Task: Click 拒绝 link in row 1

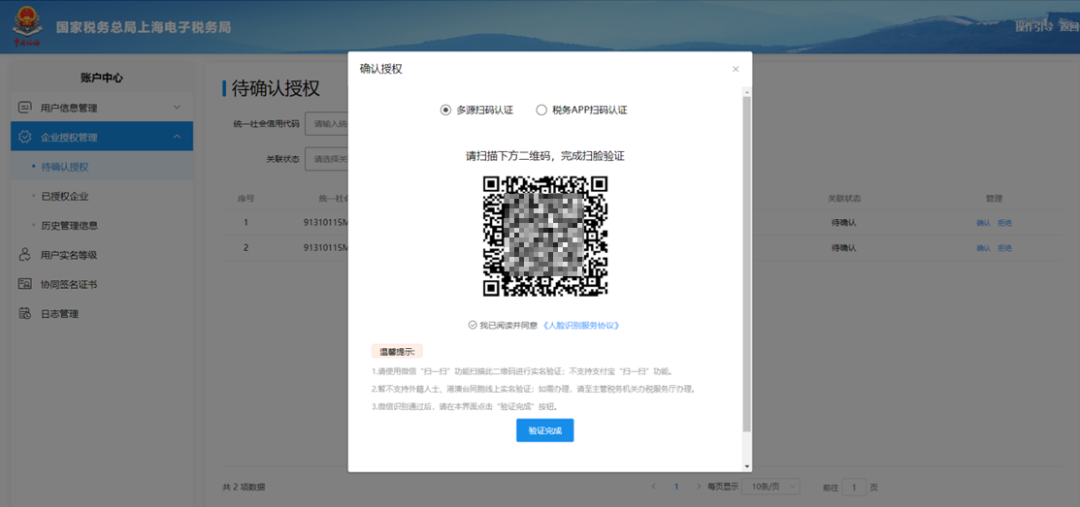Action: [1005, 223]
